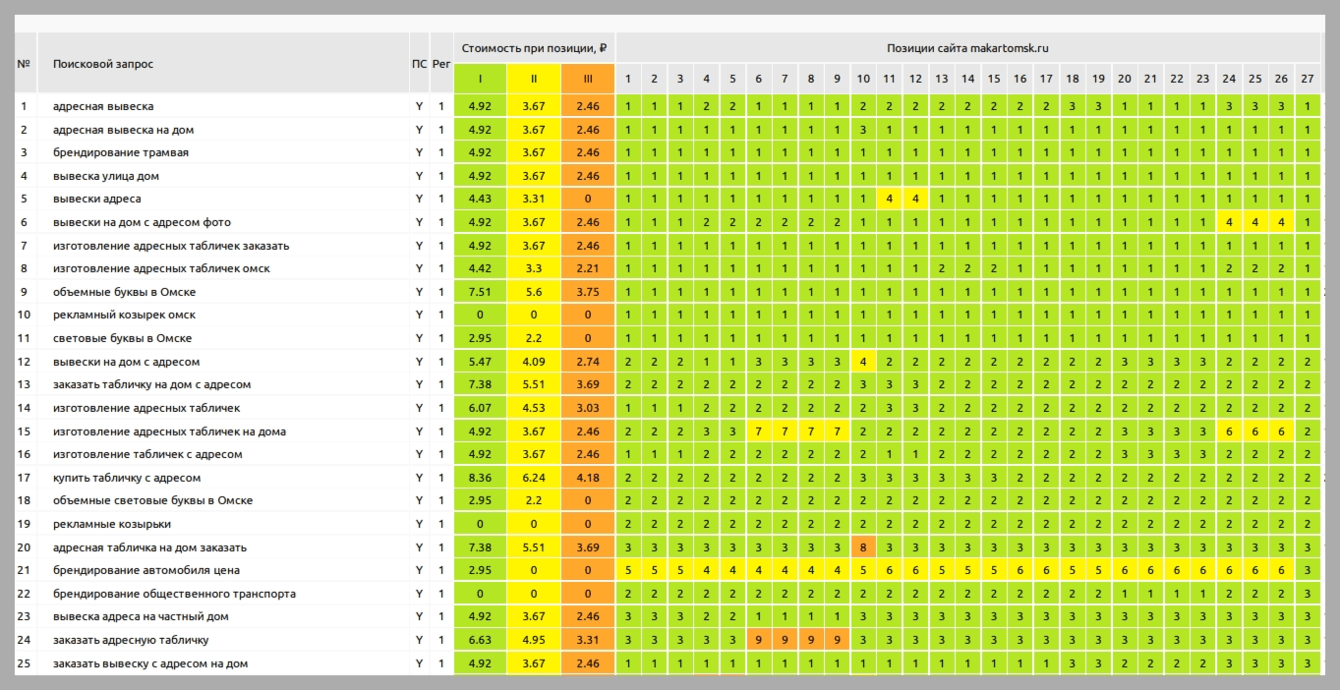Viewport: 1340px width, 690px height.
Task: Click cost '4.43' for 'вывески адреса'
Action: point(480,199)
